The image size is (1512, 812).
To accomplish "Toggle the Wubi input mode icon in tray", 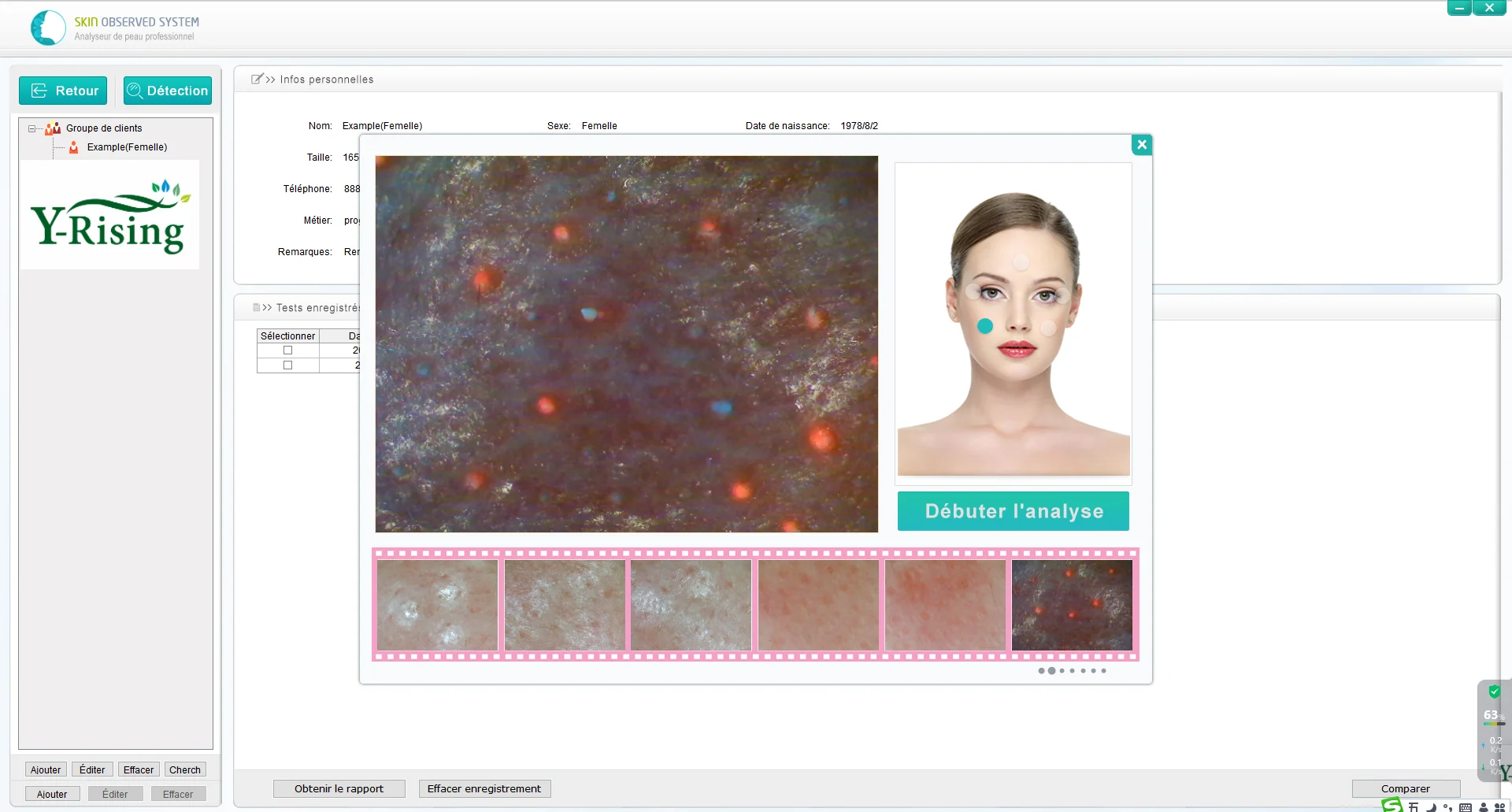I will click(1414, 807).
